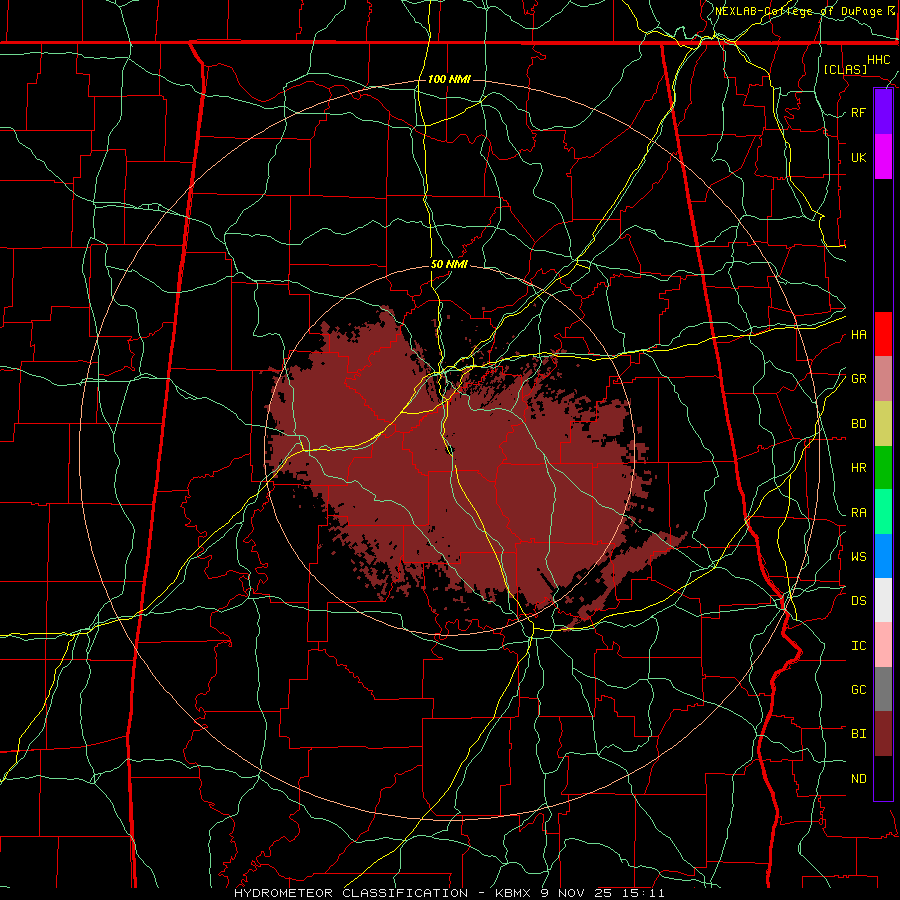Click the "RA" legend label
This screenshot has width=900, height=900.
[859, 513]
